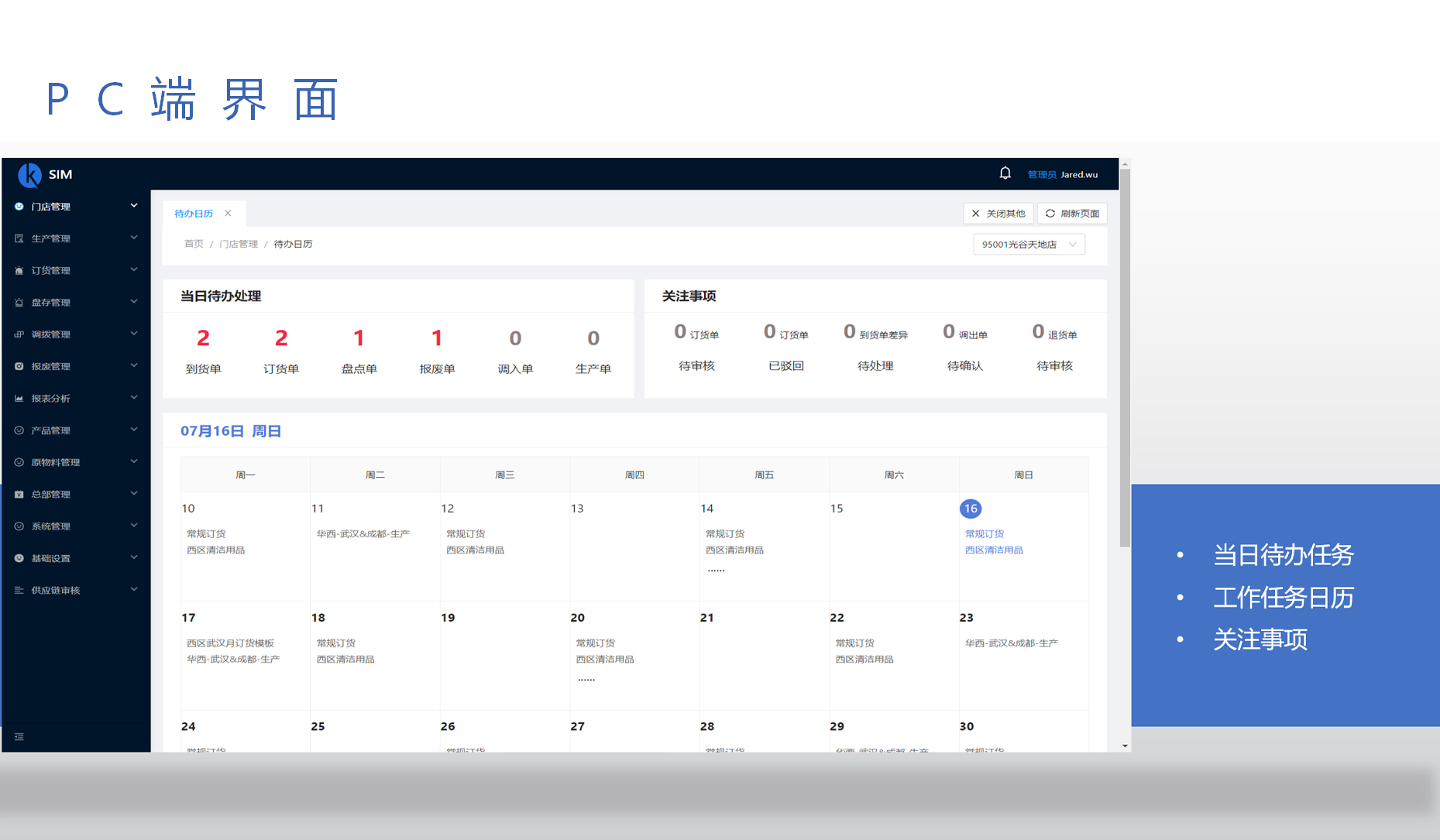Viewport: 1440px width, 840px height.
Task: Click the 原物料管理 sidebar icon
Action: click(19, 462)
